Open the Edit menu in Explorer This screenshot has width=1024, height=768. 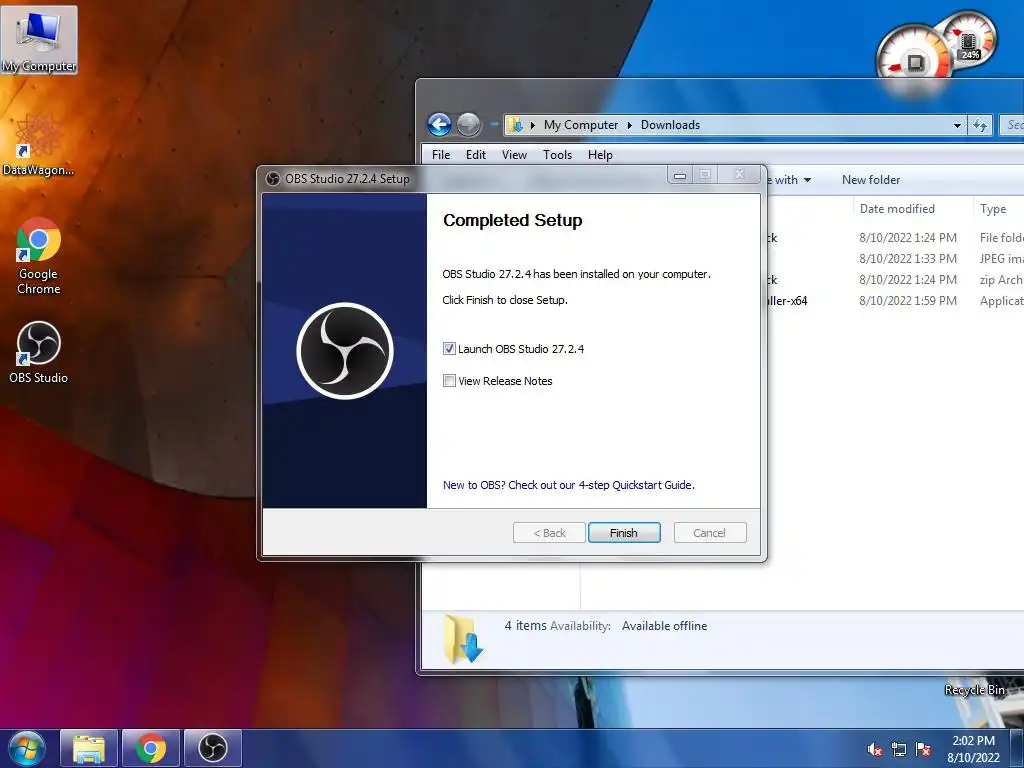point(475,155)
